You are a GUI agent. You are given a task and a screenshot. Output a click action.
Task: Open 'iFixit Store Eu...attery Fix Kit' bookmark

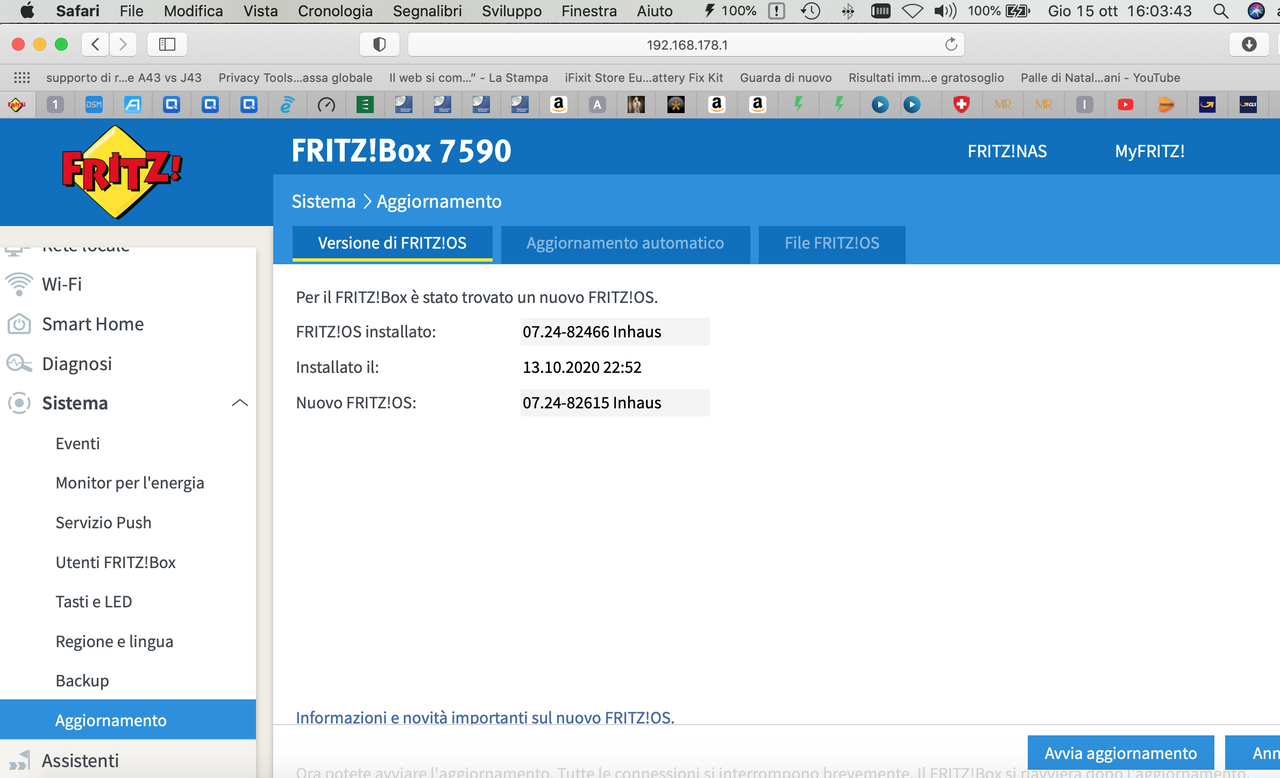click(x=644, y=77)
